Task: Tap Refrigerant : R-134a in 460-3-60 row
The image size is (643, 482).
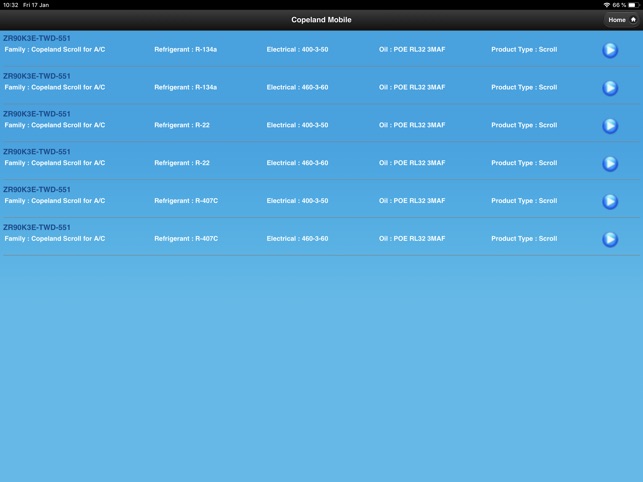Action: (x=185, y=87)
